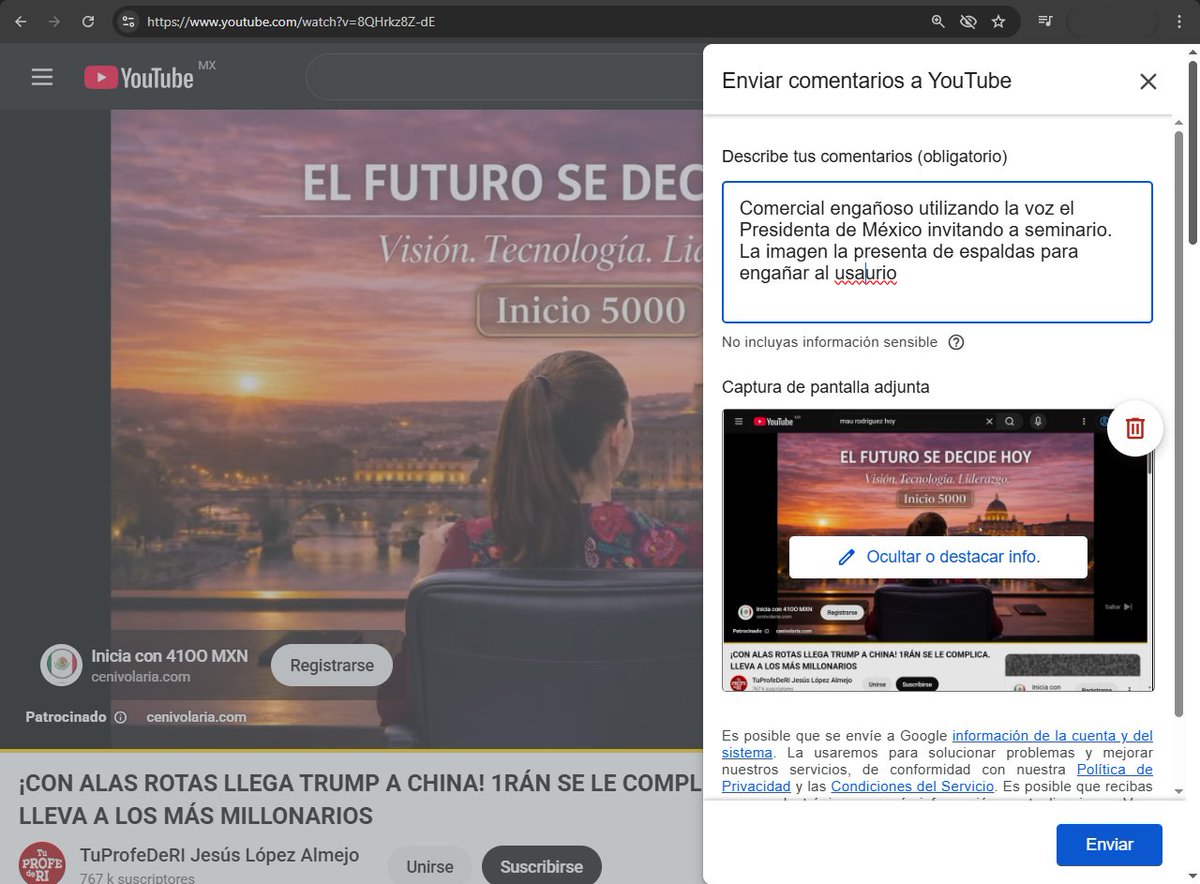The image size is (1200, 884).
Task: Edit the Describe tus comentarios text box
Action: [x=937, y=252]
